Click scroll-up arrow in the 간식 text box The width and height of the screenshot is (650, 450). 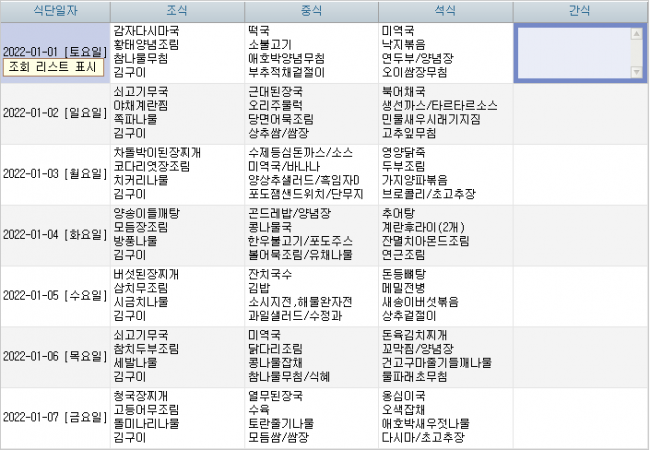pos(636,34)
